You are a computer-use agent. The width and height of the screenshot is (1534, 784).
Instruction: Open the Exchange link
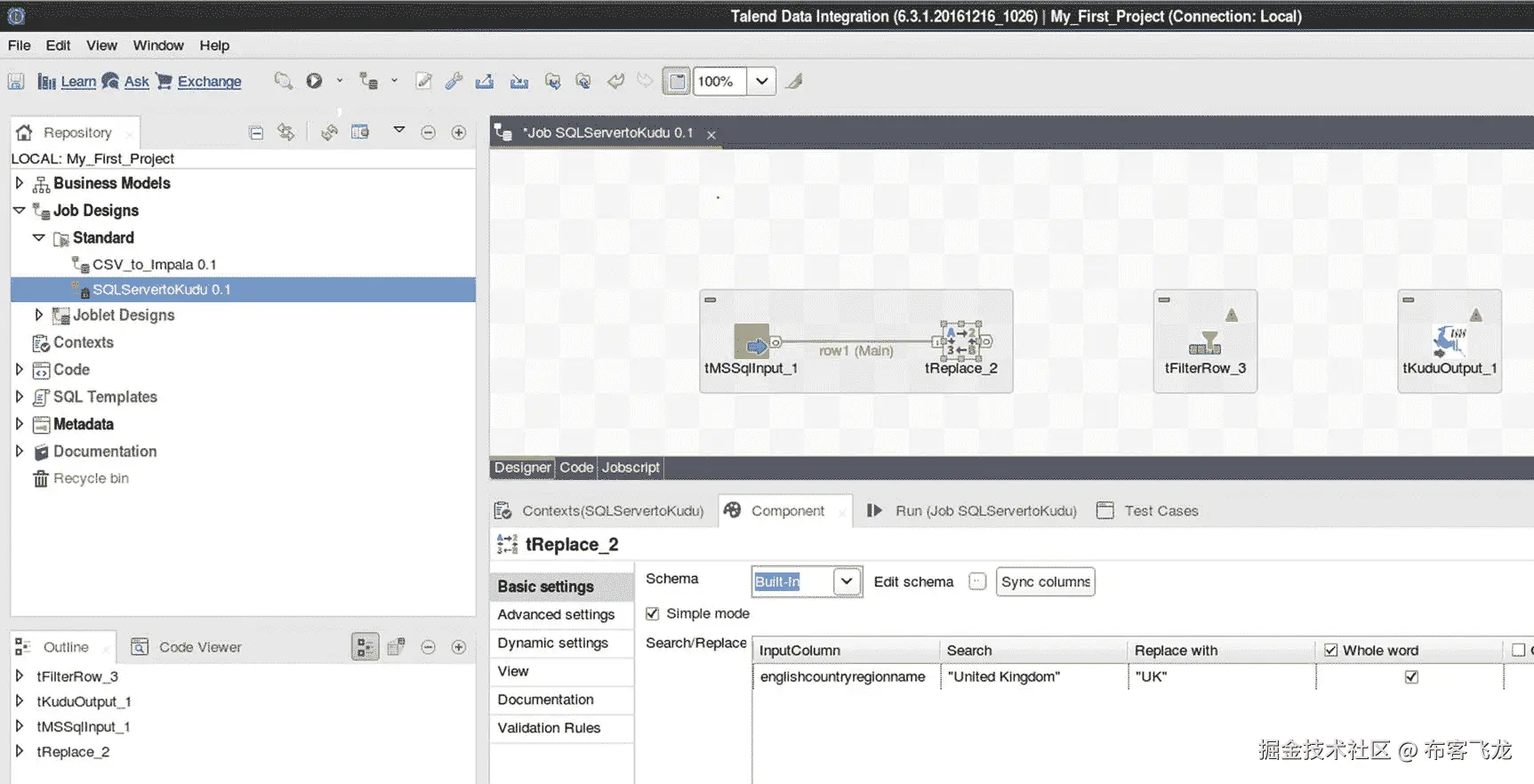(x=209, y=82)
